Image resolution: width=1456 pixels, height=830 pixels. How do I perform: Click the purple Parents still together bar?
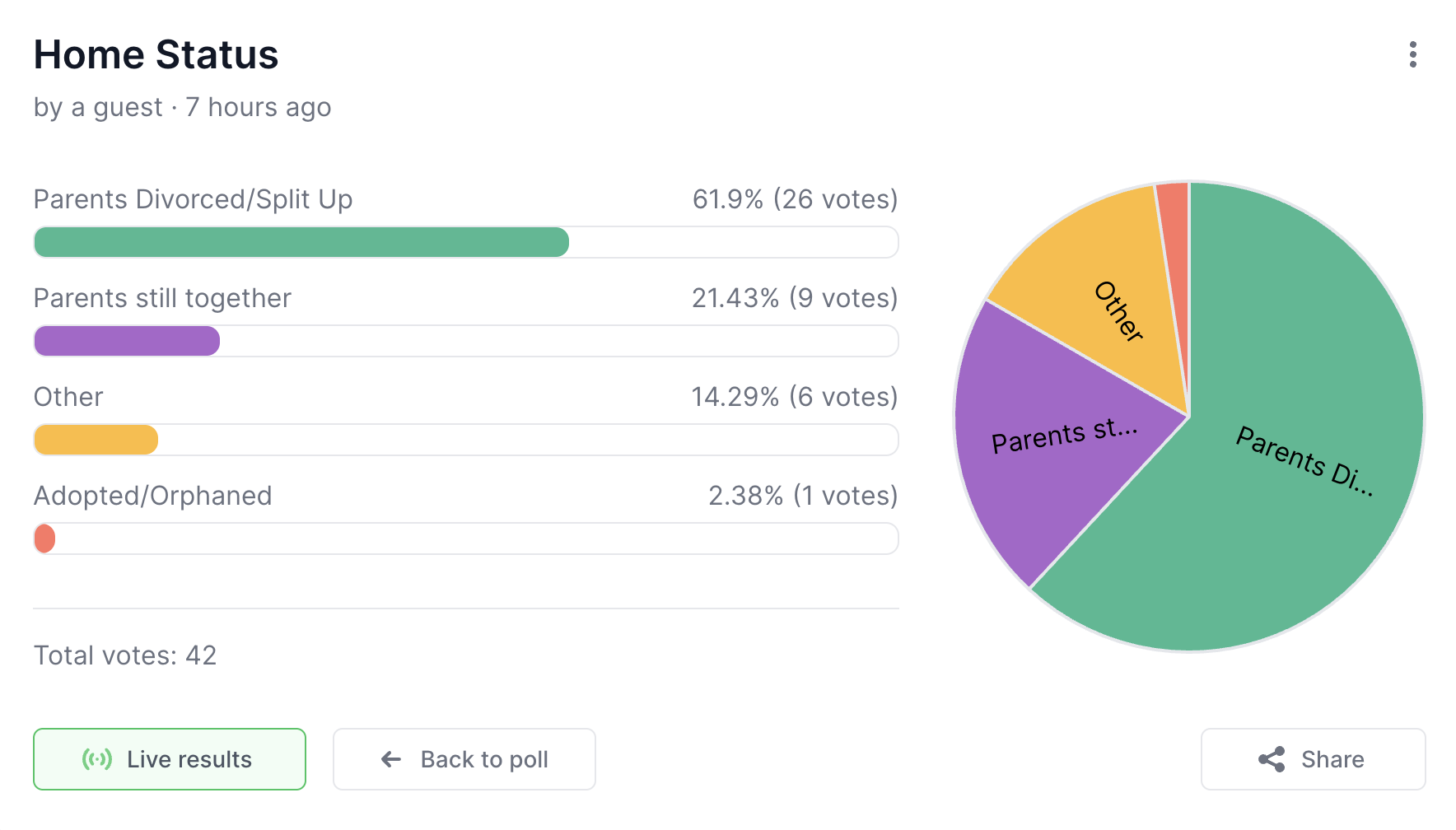127,341
